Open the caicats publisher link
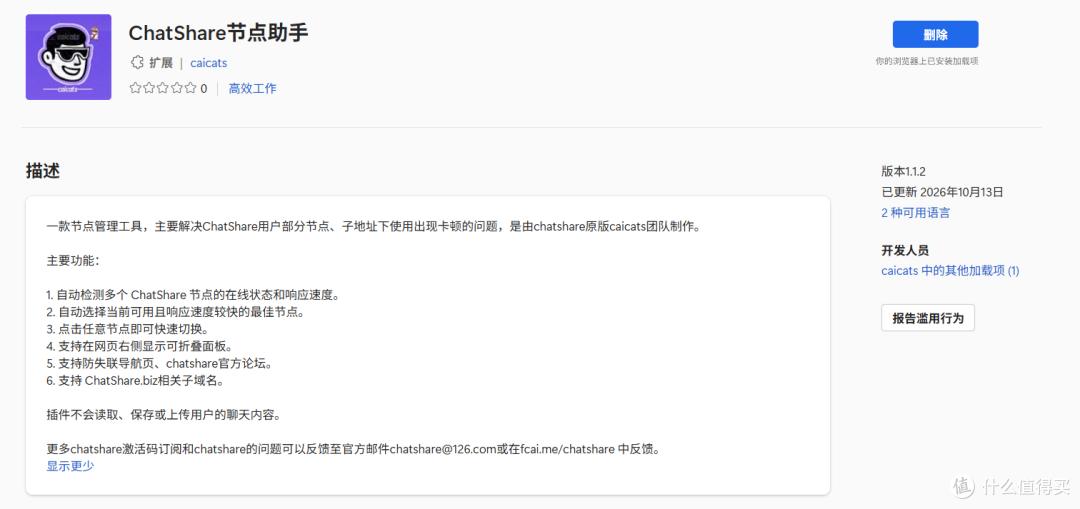This screenshot has height=509, width=1080. (209, 63)
